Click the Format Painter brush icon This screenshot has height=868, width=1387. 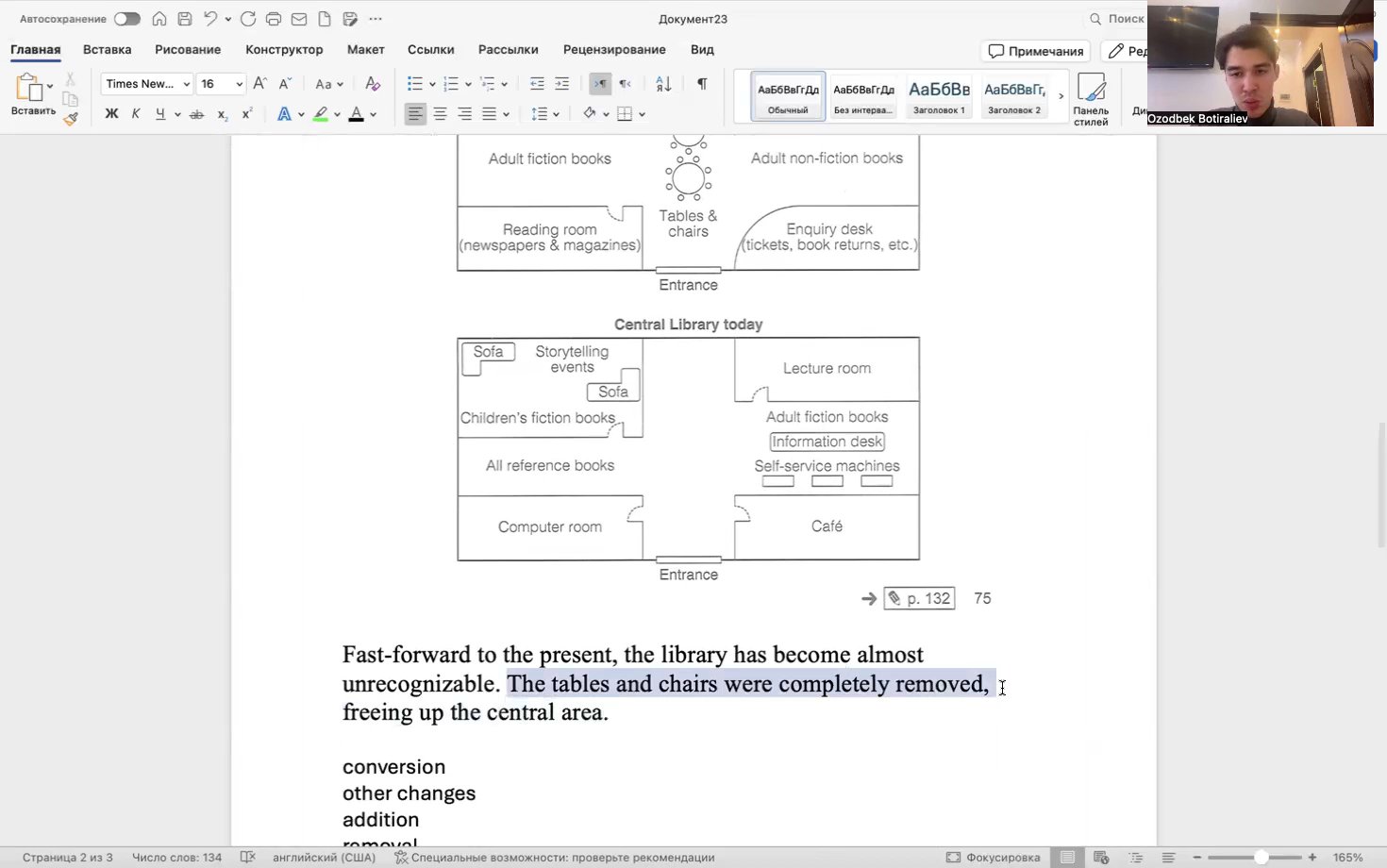coord(71,119)
